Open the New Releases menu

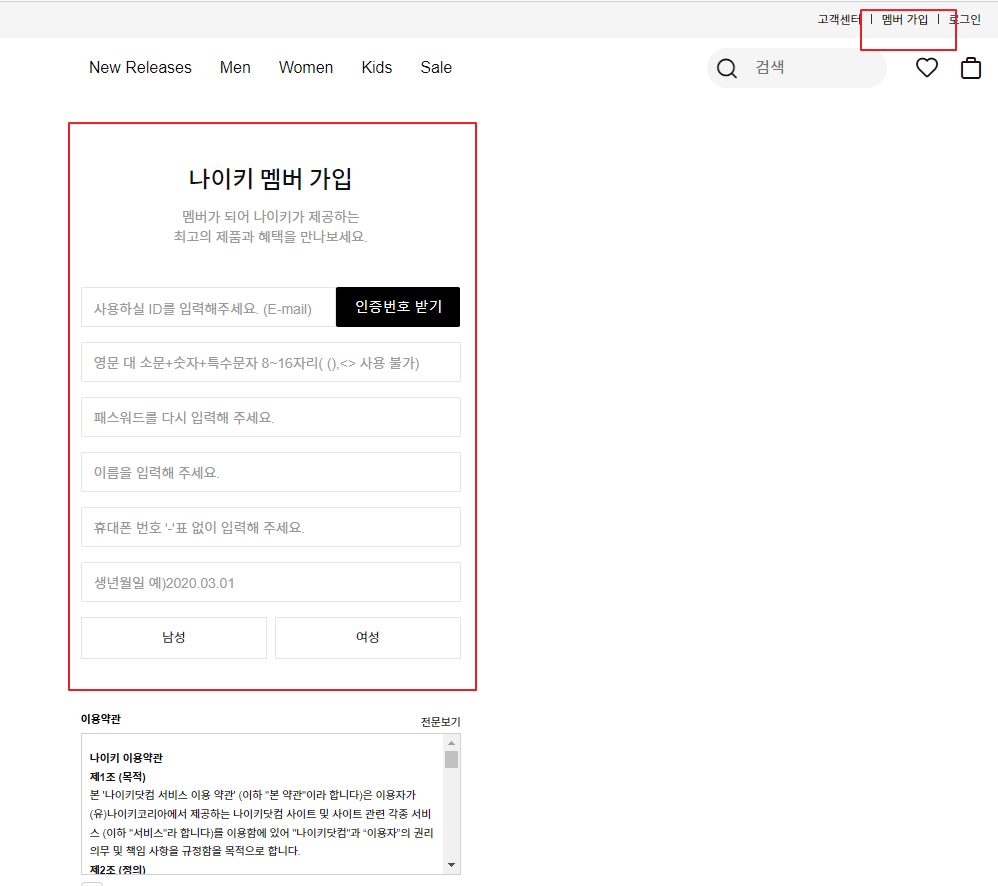tap(140, 67)
